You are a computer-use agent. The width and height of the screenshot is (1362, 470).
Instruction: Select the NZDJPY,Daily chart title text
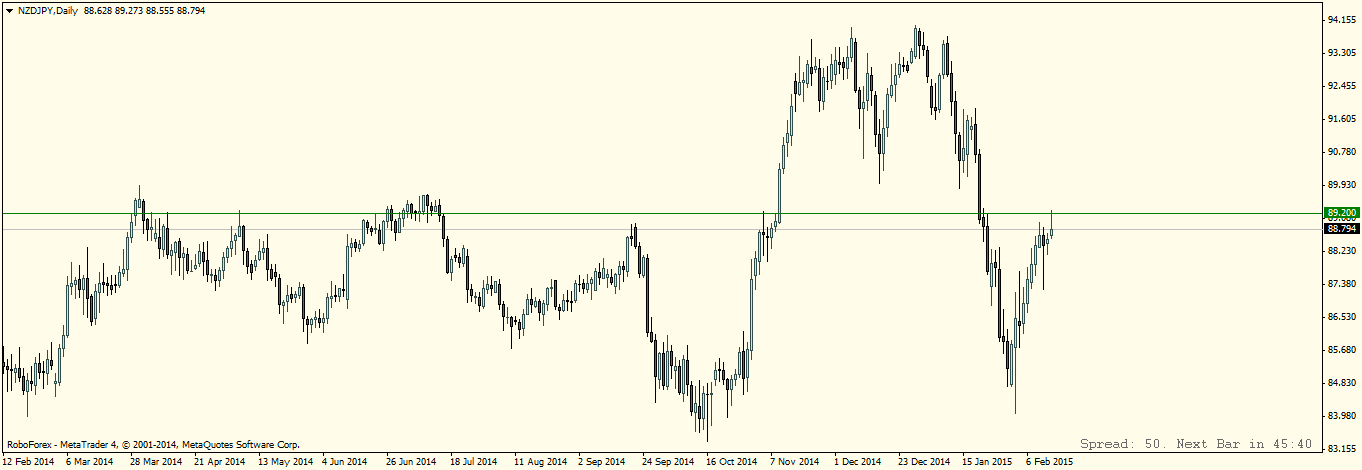pos(49,10)
